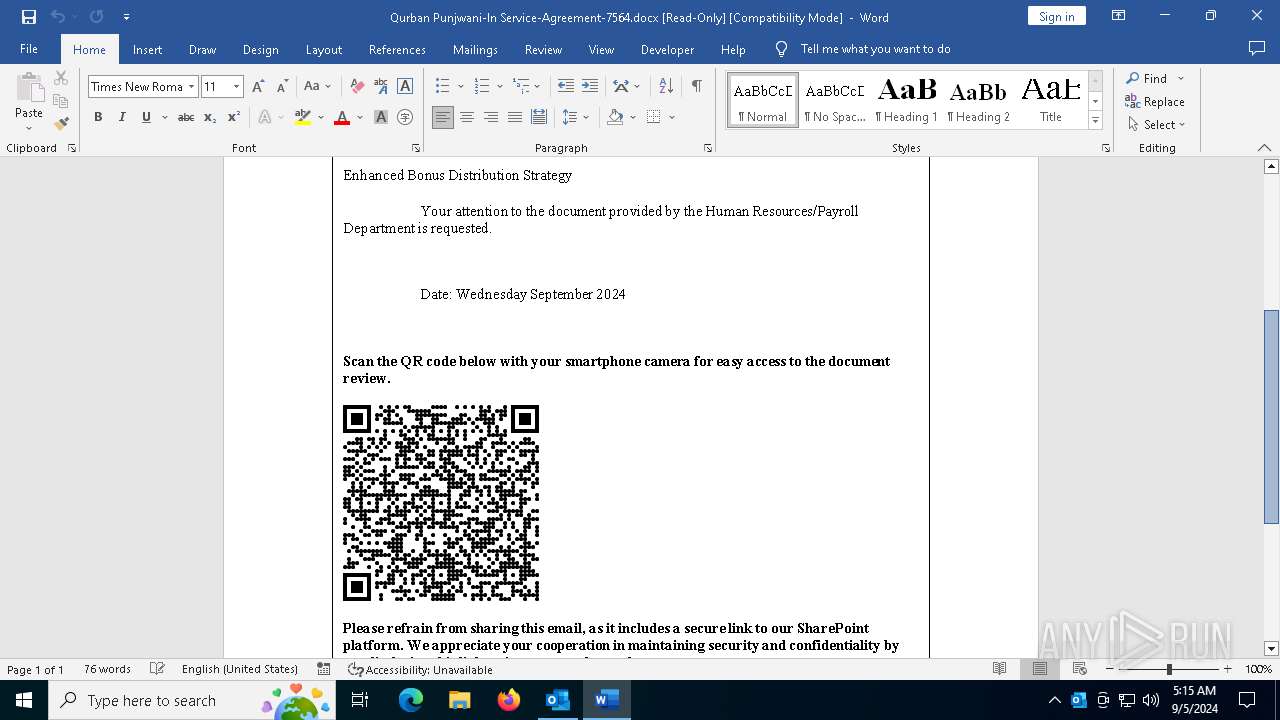Screen dimensions: 1280x720
Task: Click Accessibility: Unavailable in status bar
Action: pyautogui.click(x=420, y=669)
